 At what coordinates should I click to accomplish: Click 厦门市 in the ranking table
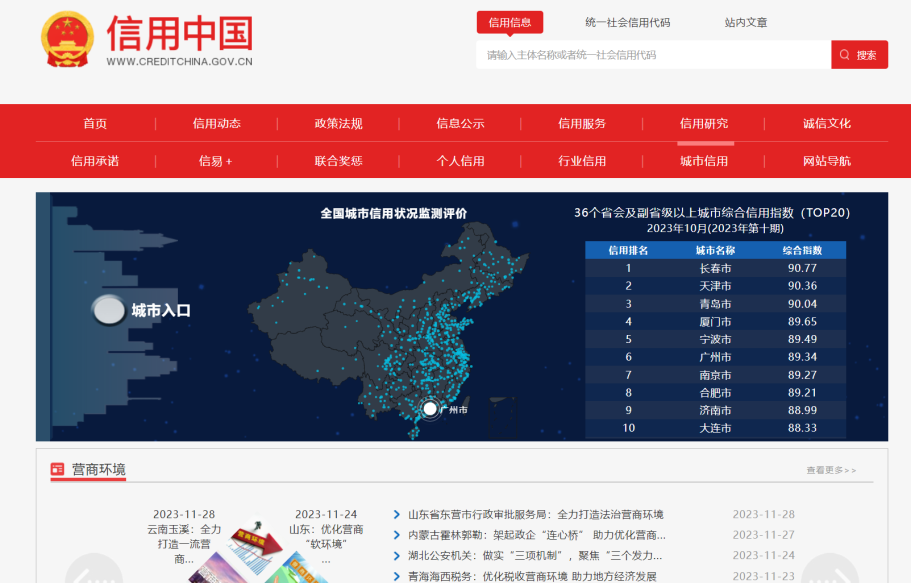[x=715, y=321]
